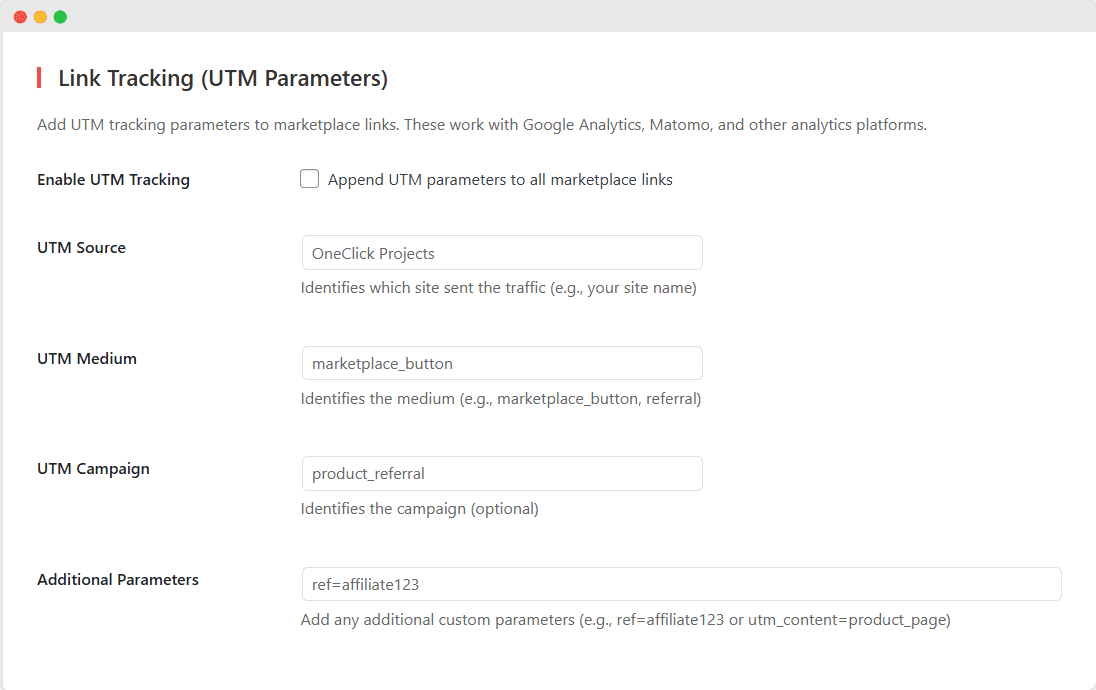
Task: Select the ref=affiliate123 parameter text
Action: (366, 584)
